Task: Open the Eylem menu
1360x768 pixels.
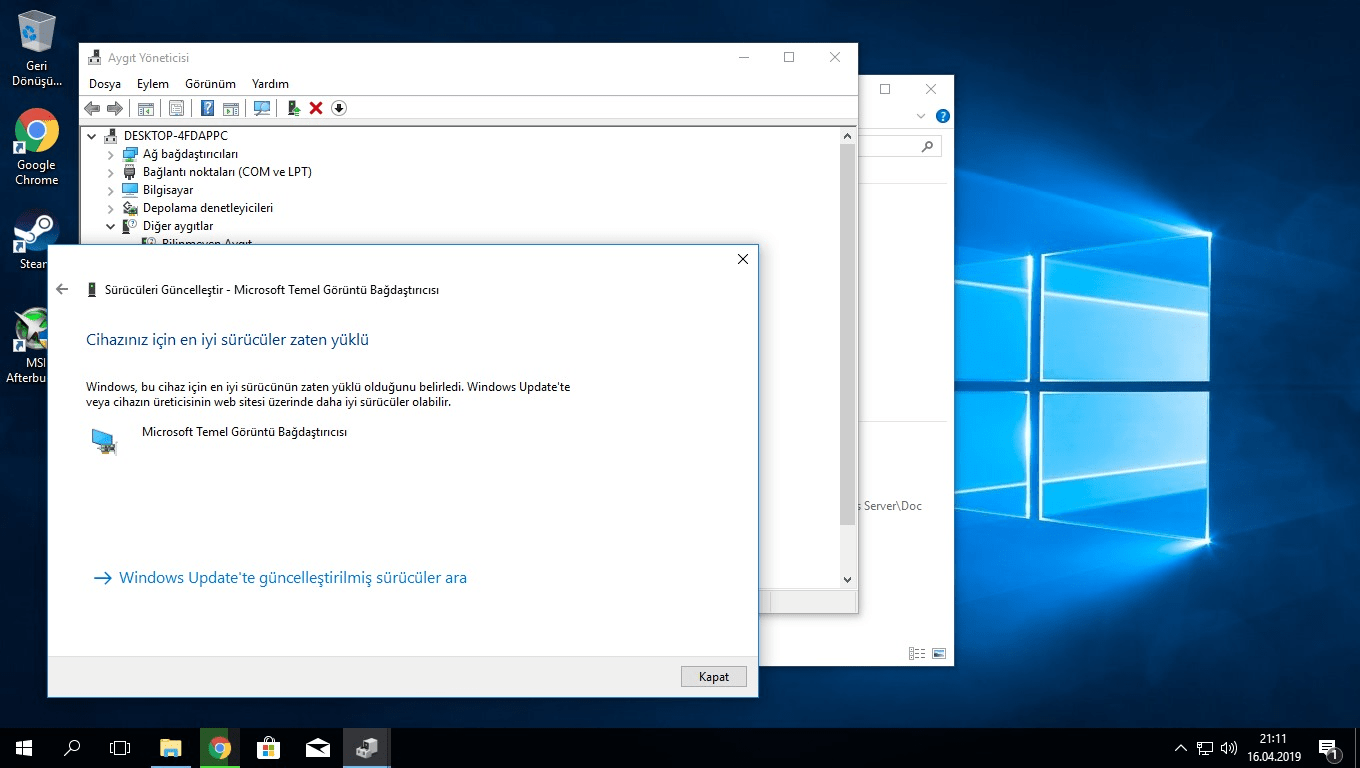Action: (153, 84)
